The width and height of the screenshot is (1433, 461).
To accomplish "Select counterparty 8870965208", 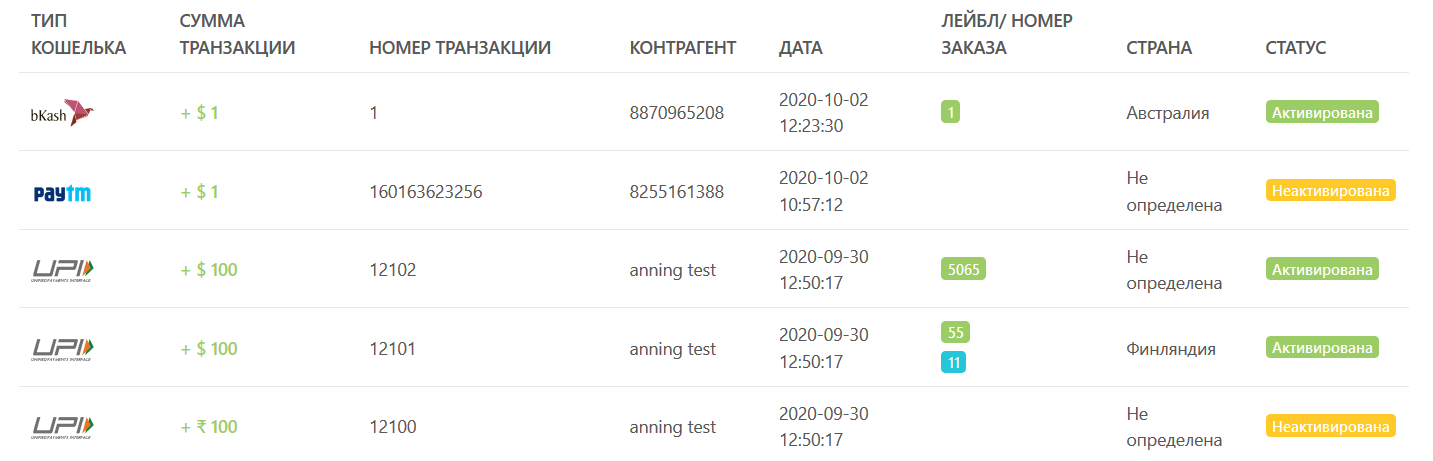I will [677, 113].
